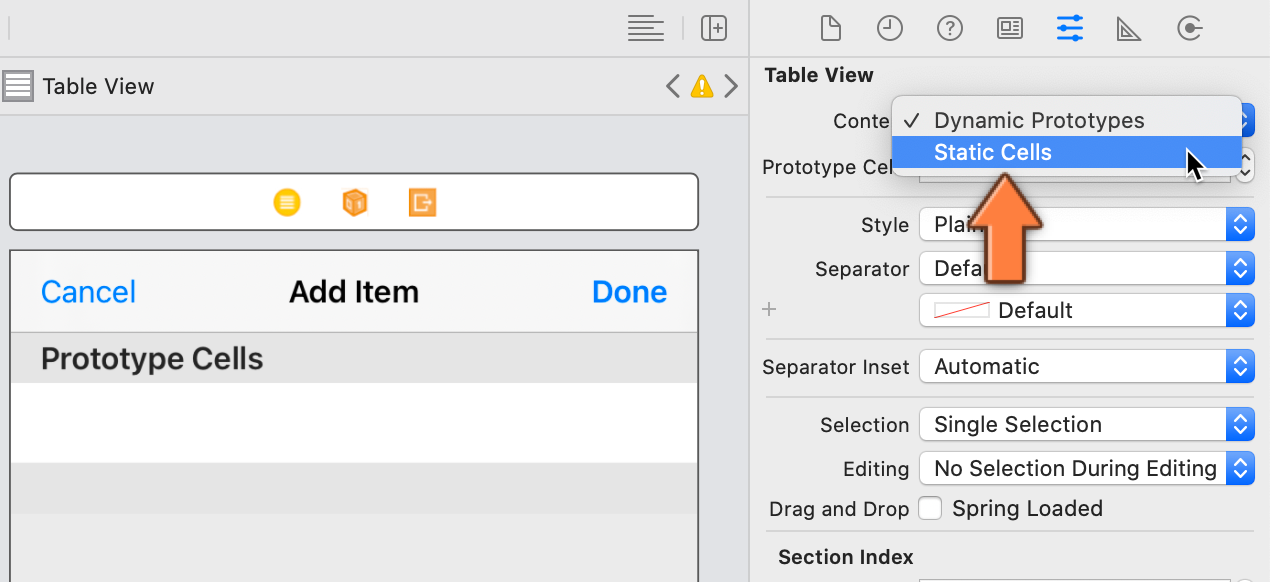Select the Attributes inspector icon
This screenshot has height=582, width=1270.
click(x=1069, y=28)
